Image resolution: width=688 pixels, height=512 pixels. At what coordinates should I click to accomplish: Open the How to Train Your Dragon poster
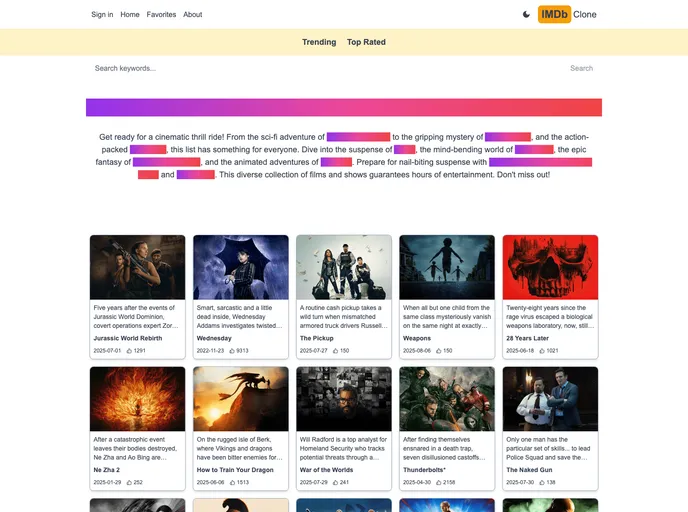click(241, 399)
